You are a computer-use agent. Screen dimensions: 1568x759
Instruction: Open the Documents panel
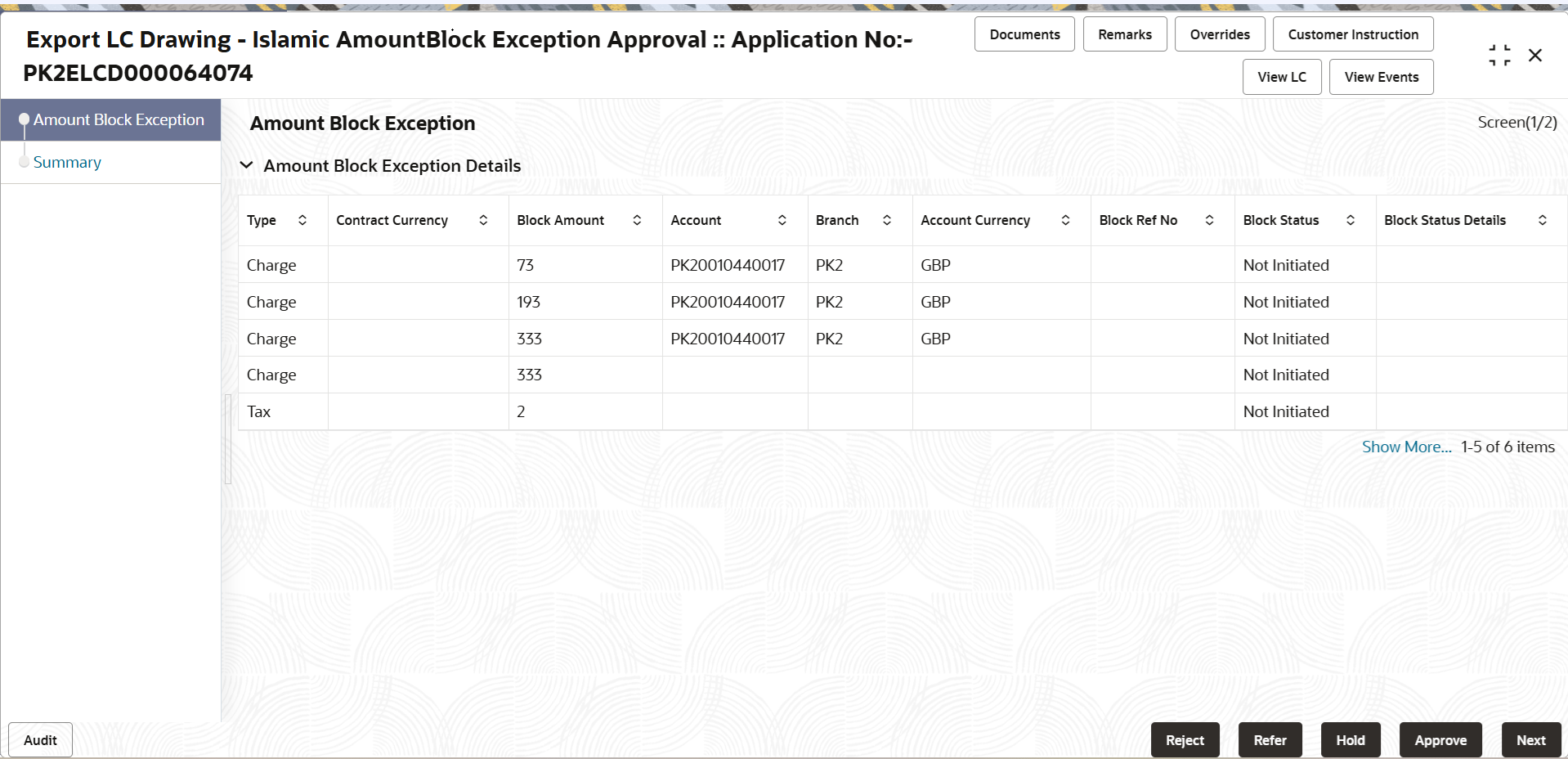(x=1024, y=34)
